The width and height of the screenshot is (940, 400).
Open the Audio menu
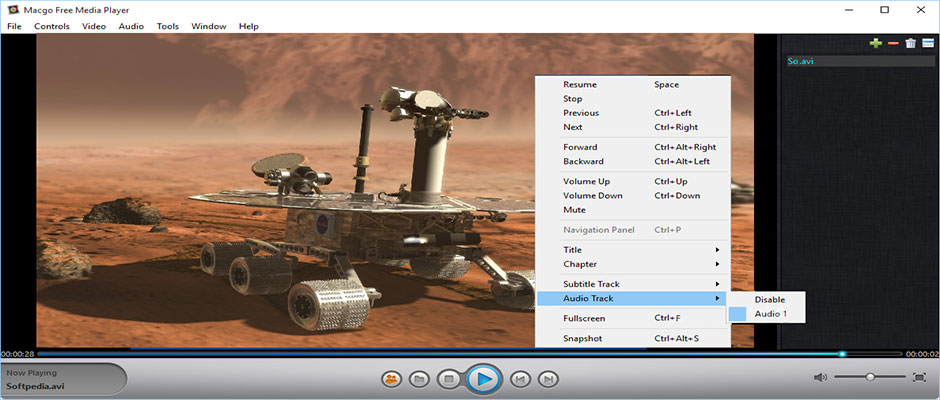(131, 26)
